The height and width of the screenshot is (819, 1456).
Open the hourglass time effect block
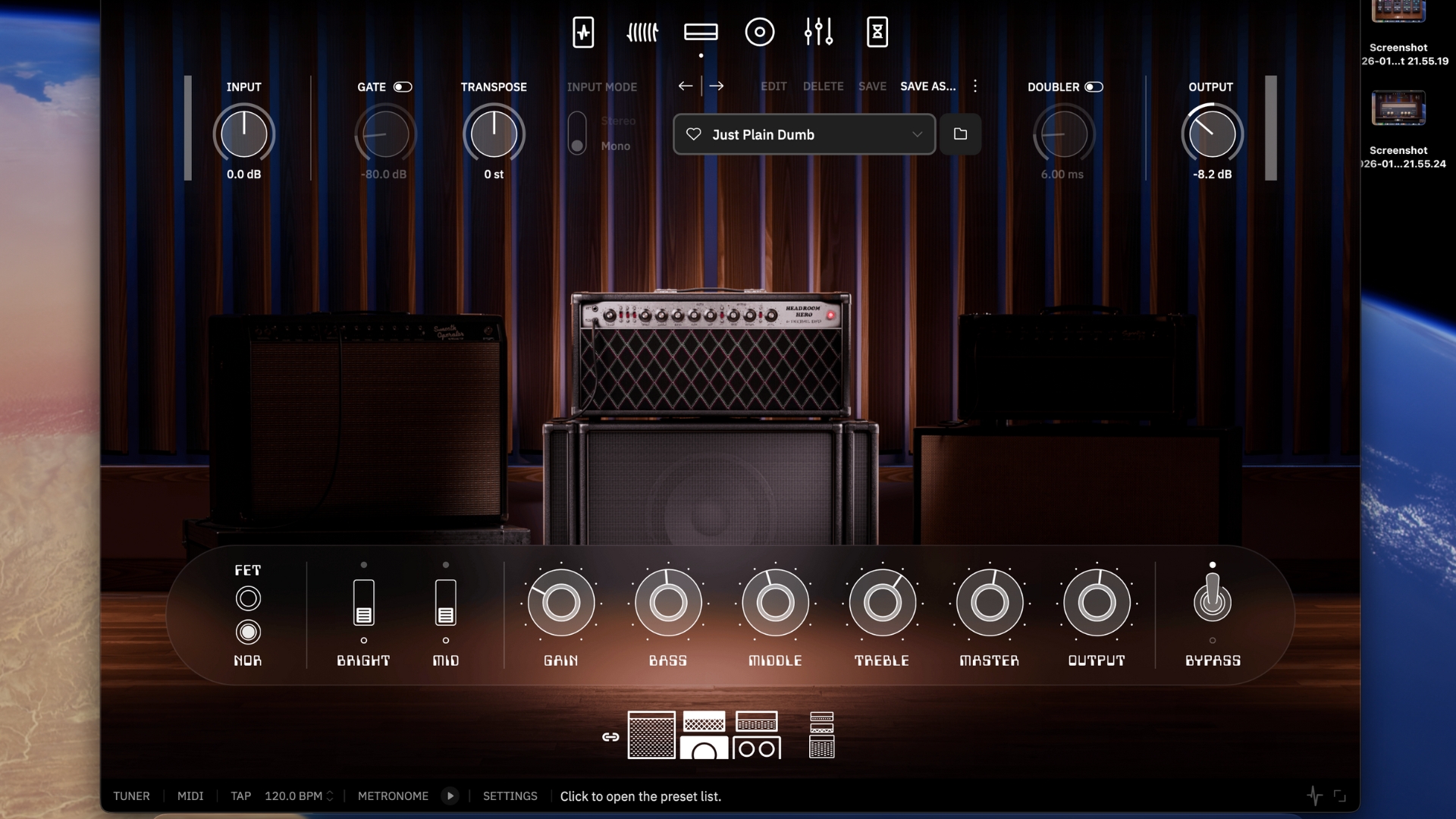[x=877, y=31]
